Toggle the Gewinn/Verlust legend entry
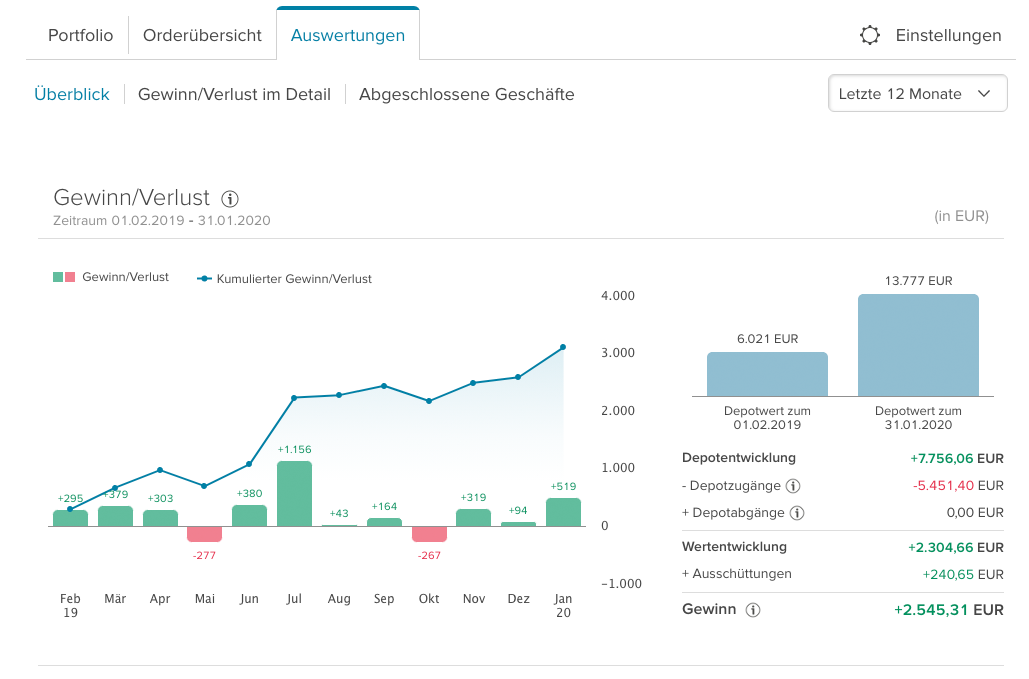 [111, 277]
